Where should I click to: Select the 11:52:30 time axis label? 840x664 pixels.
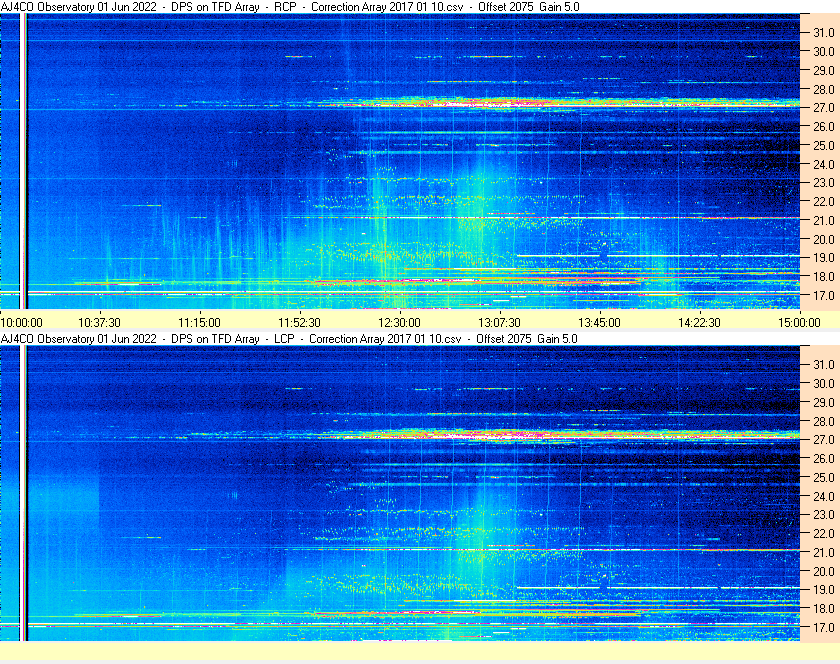coord(299,323)
